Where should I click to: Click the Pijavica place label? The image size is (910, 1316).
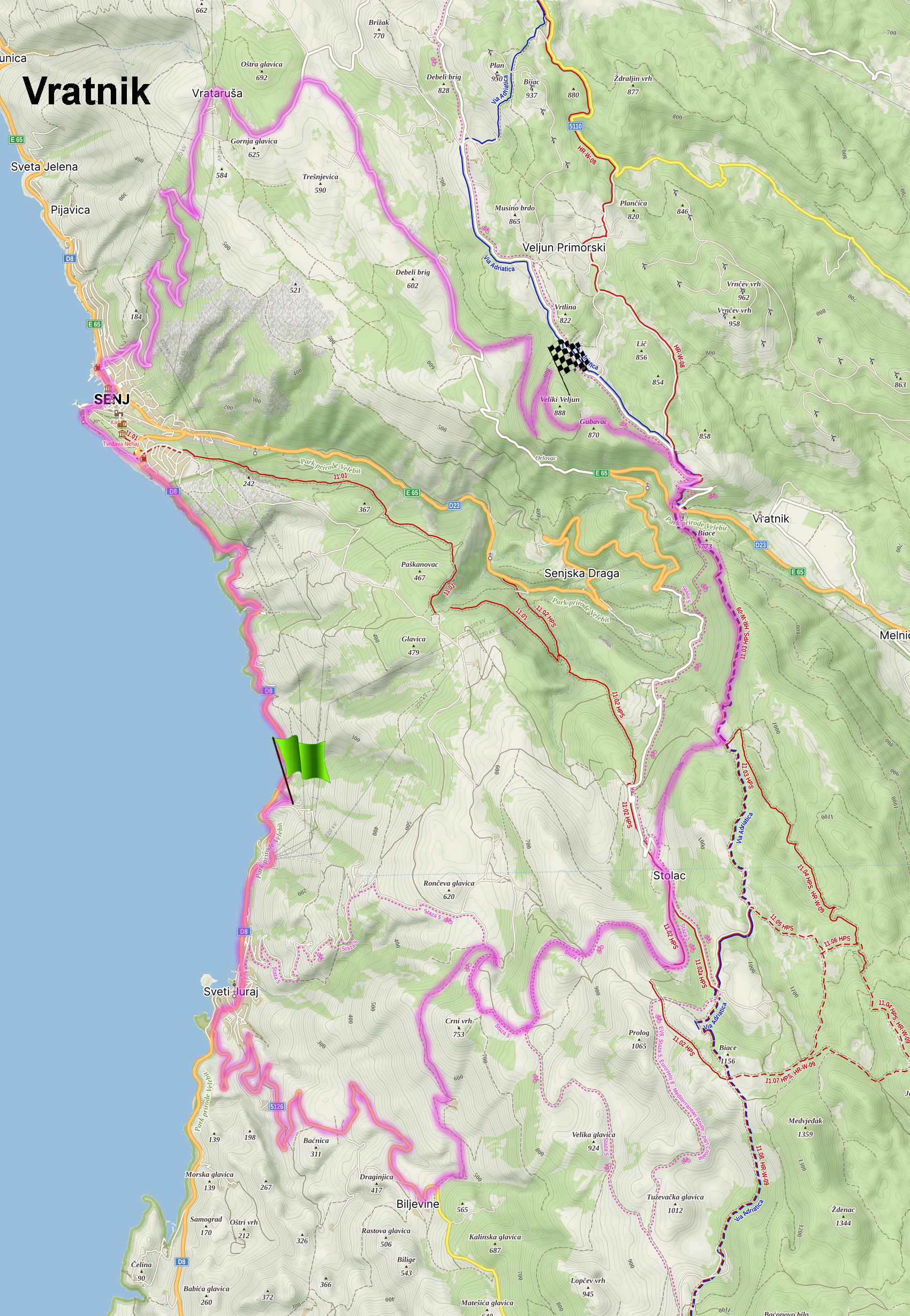70,210
